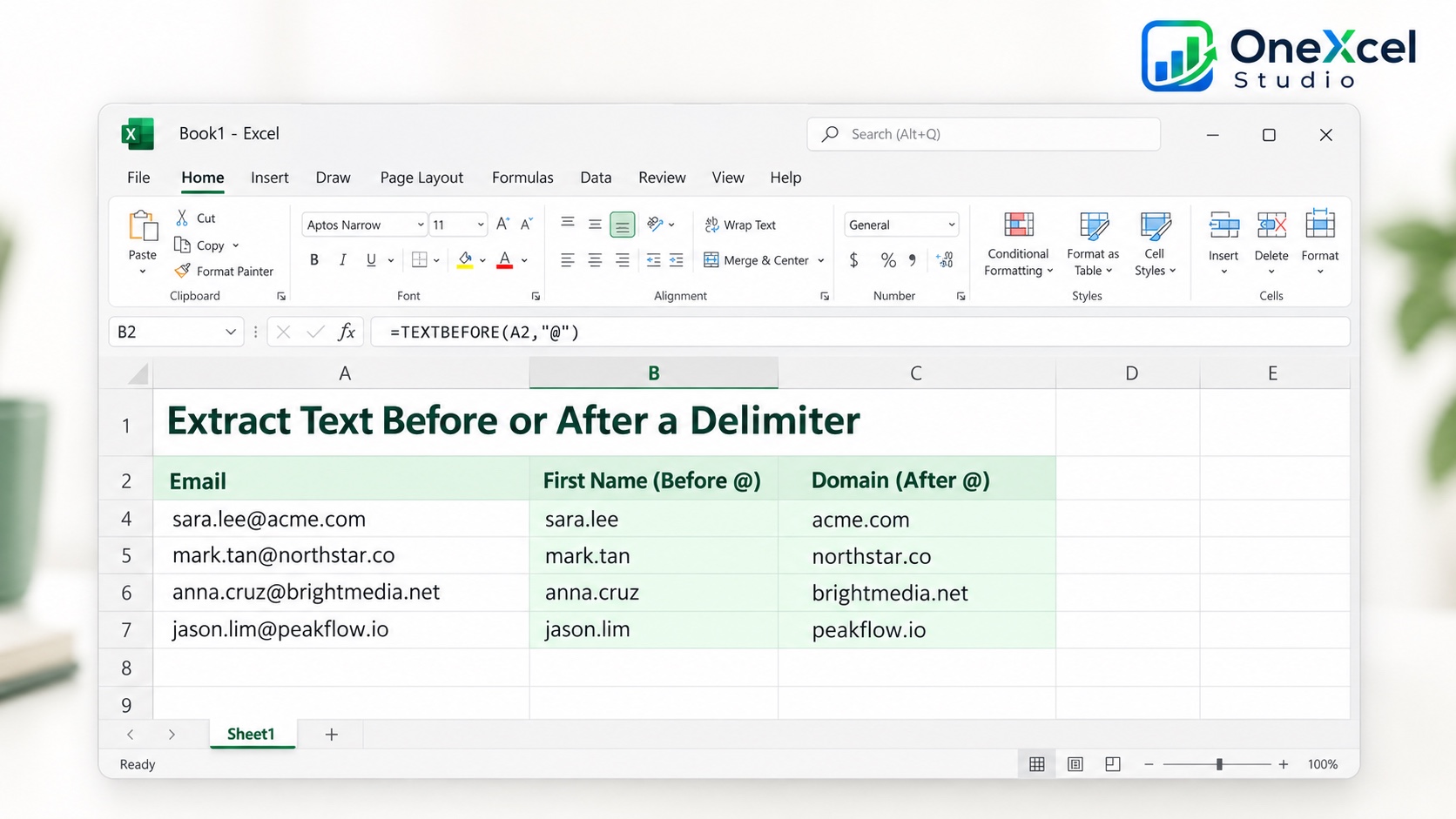Switch to Page Break Preview in status bar
This screenshot has width=1456, height=819.
click(x=1113, y=764)
